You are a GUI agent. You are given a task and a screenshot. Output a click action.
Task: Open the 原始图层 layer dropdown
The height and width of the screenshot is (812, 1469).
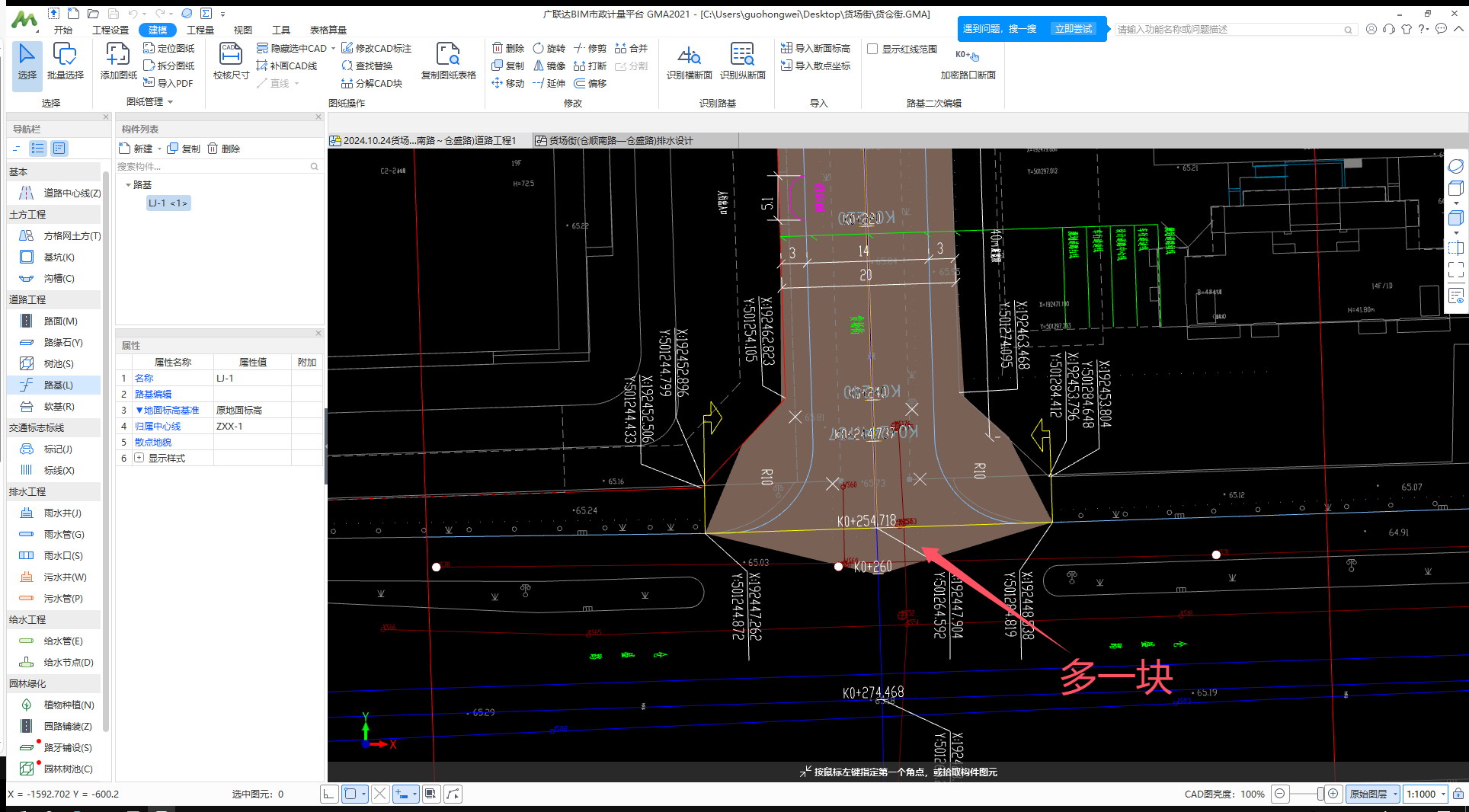pos(1394,794)
